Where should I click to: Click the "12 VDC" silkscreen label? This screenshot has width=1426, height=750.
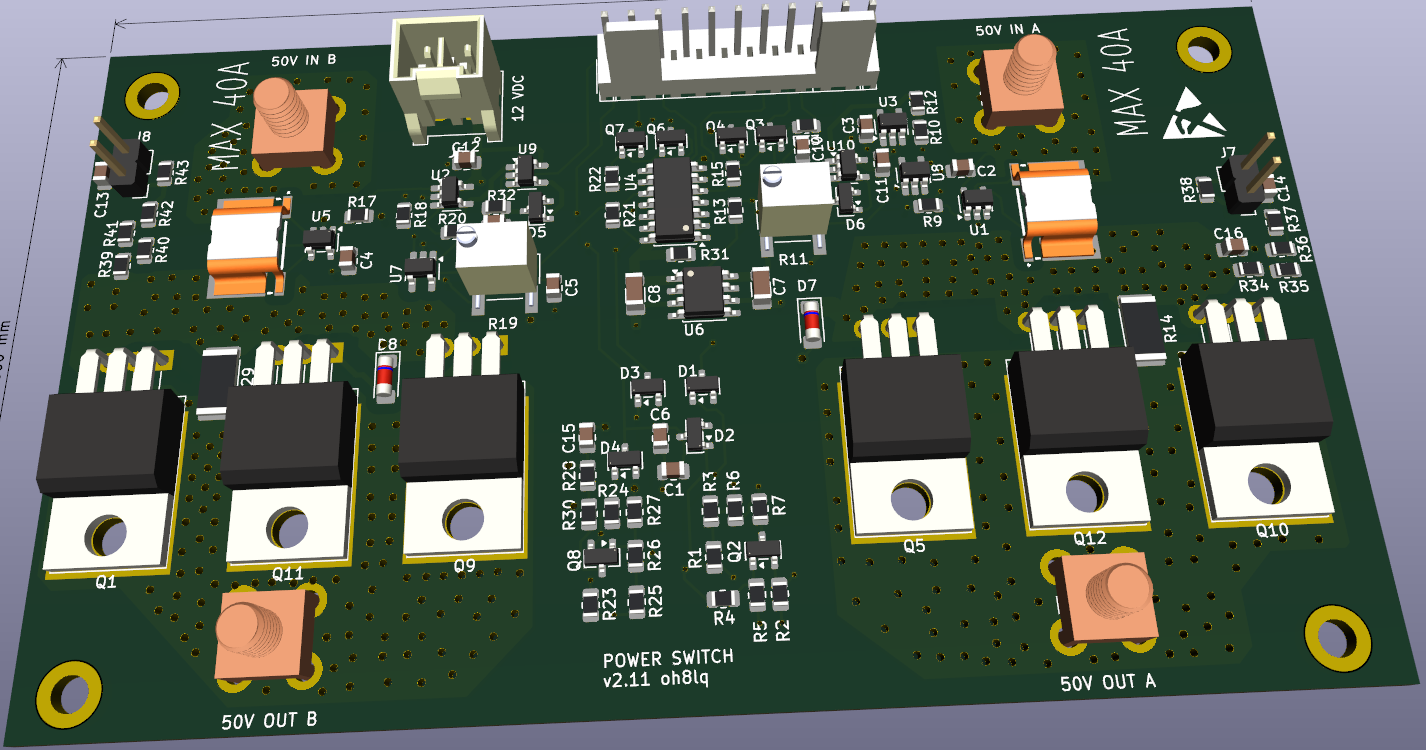point(518,98)
